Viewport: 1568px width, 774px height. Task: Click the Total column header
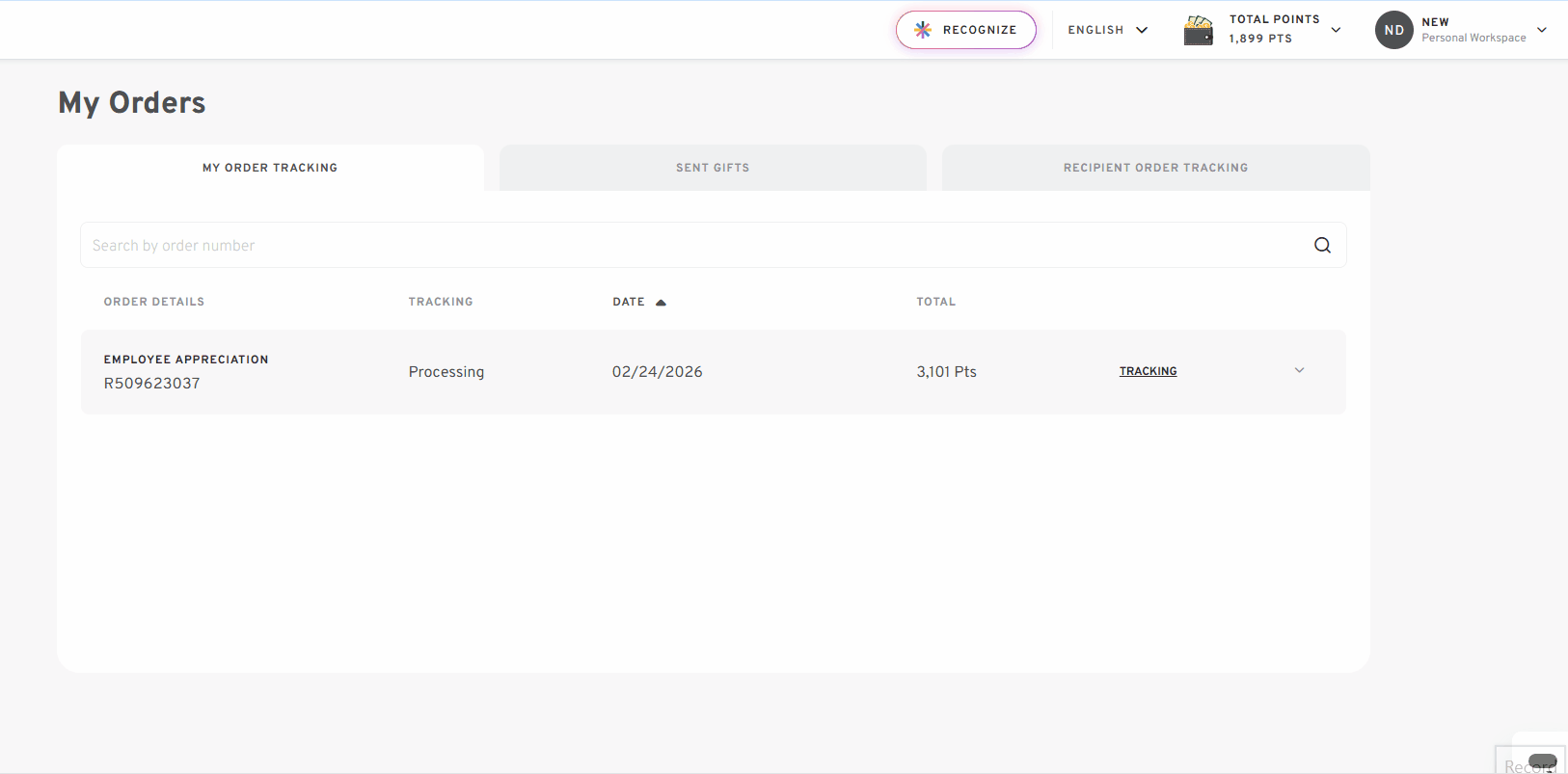936,302
